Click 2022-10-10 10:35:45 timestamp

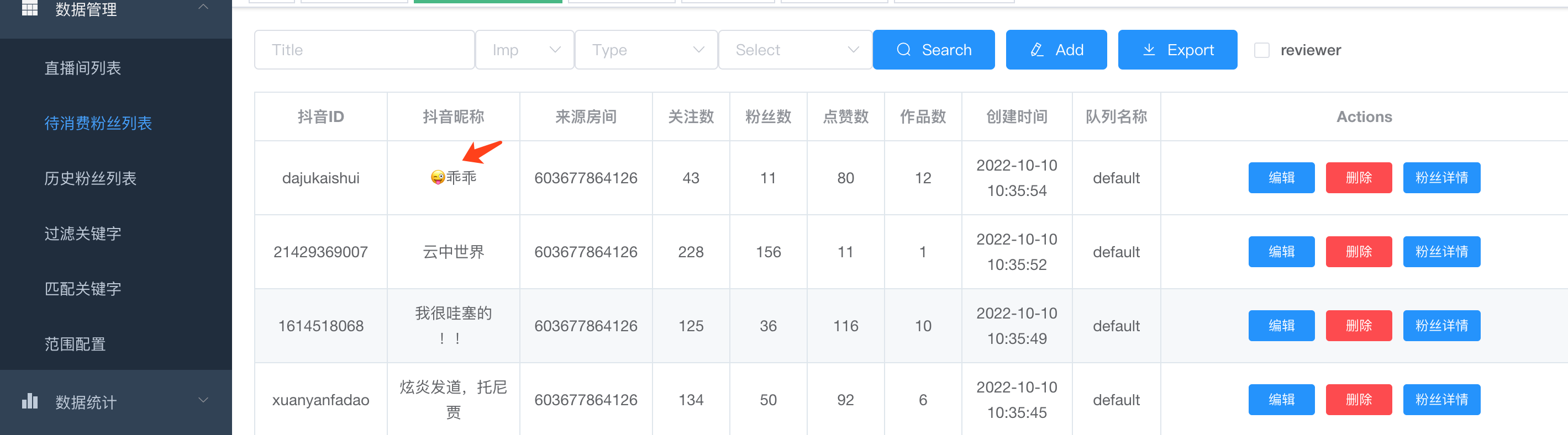coord(1017,400)
